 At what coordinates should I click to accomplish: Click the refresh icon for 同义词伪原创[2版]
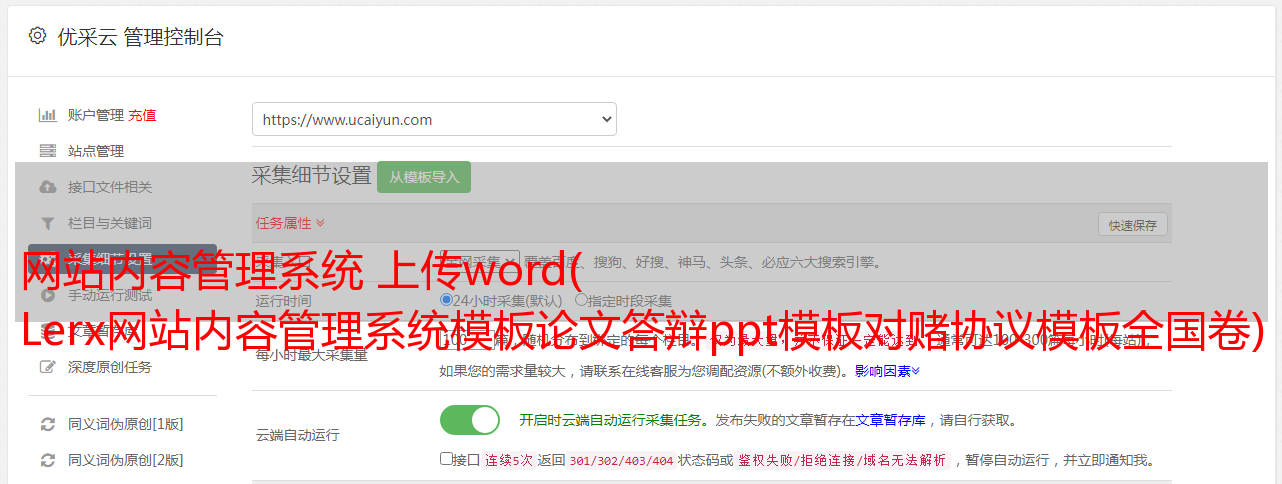(x=47, y=460)
